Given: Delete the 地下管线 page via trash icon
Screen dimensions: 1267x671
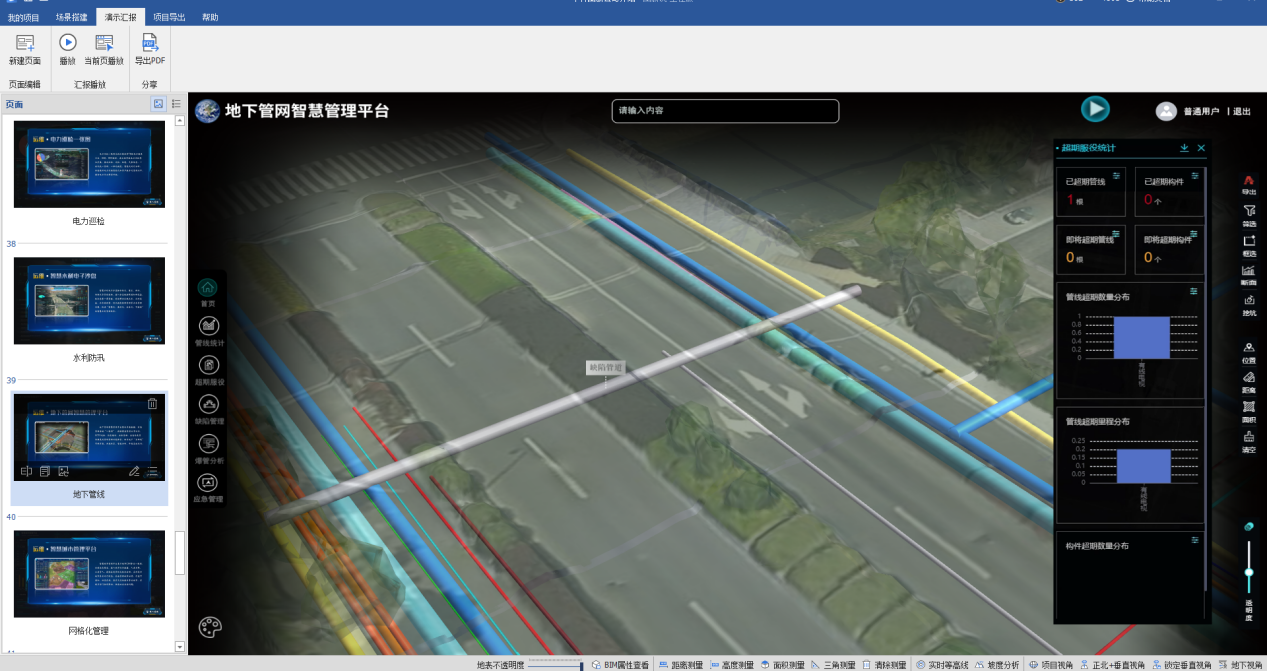Looking at the screenshot, I should 152,404.
